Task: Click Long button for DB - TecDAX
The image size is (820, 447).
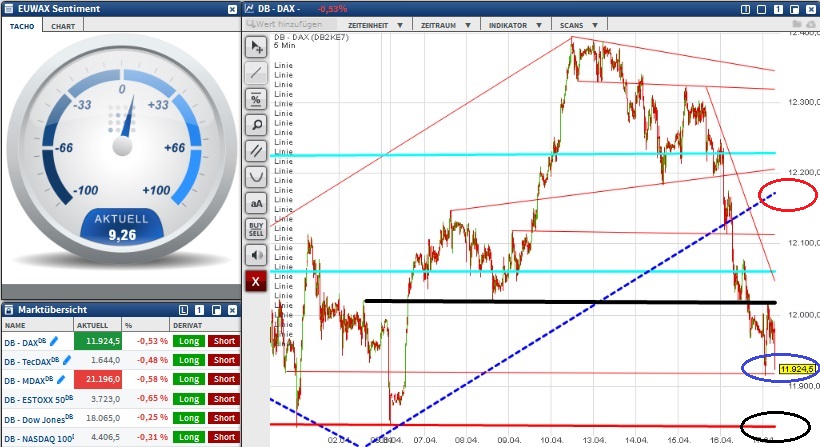Action: coord(189,360)
